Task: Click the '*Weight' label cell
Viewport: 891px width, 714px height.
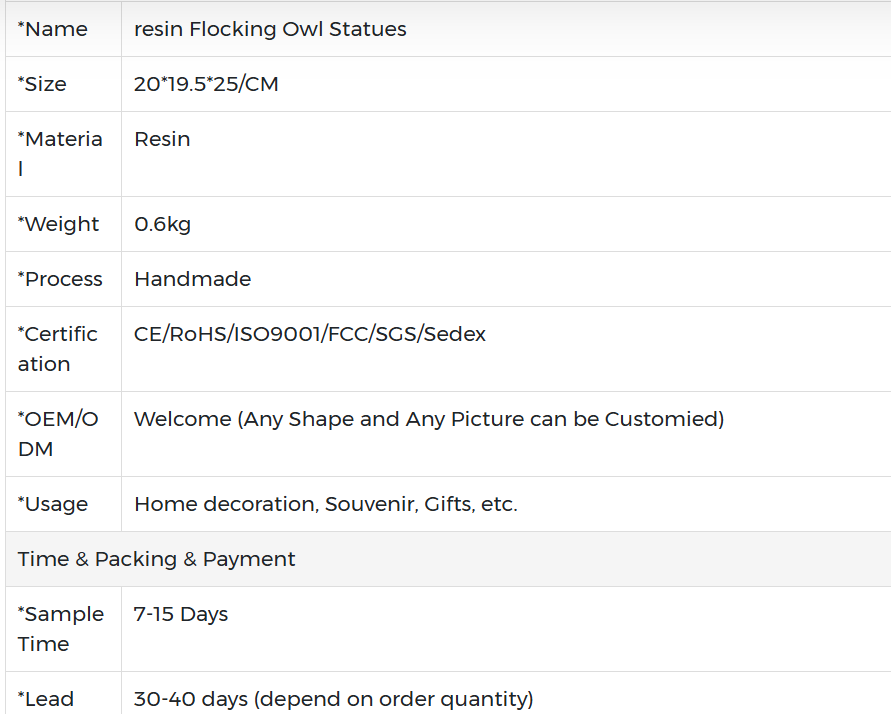Action: pyautogui.click(x=58, y=224)
